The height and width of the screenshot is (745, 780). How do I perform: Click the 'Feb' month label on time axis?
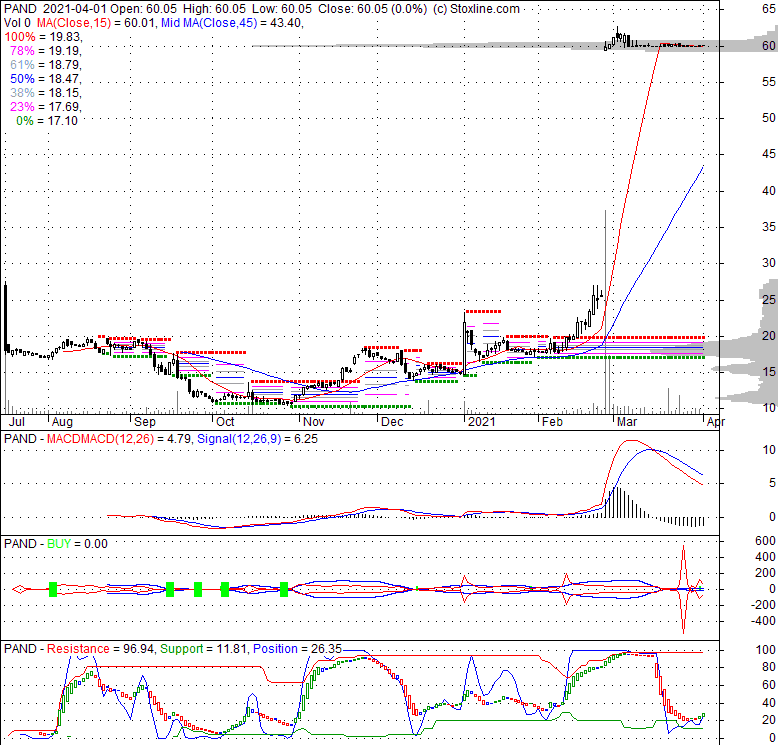click(x=552, y=422)
